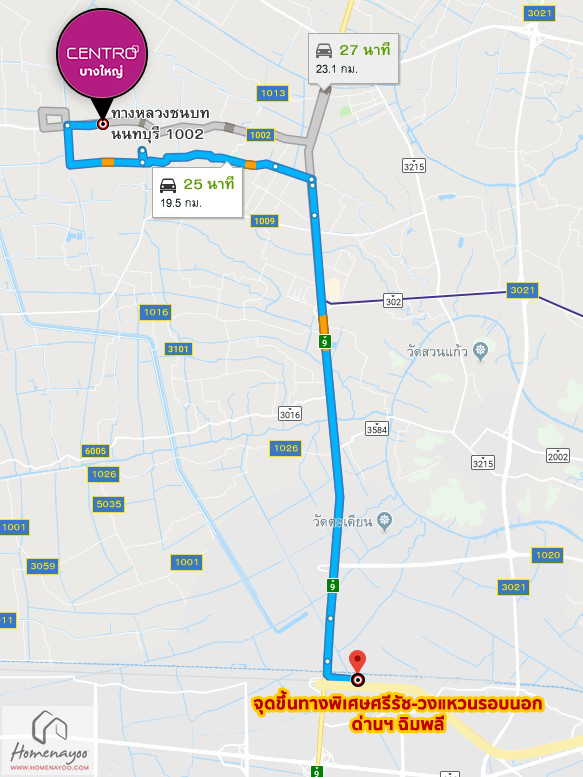The height and width of the screenshot is (777, 583).
Task: Click the orange traffic segment on route 9
Action: [323, 325]
